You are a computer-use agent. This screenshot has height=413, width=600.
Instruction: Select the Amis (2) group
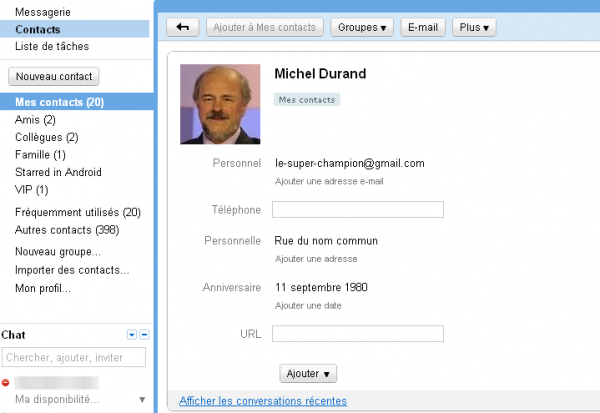pyautogui.click(x=35, y=120)
